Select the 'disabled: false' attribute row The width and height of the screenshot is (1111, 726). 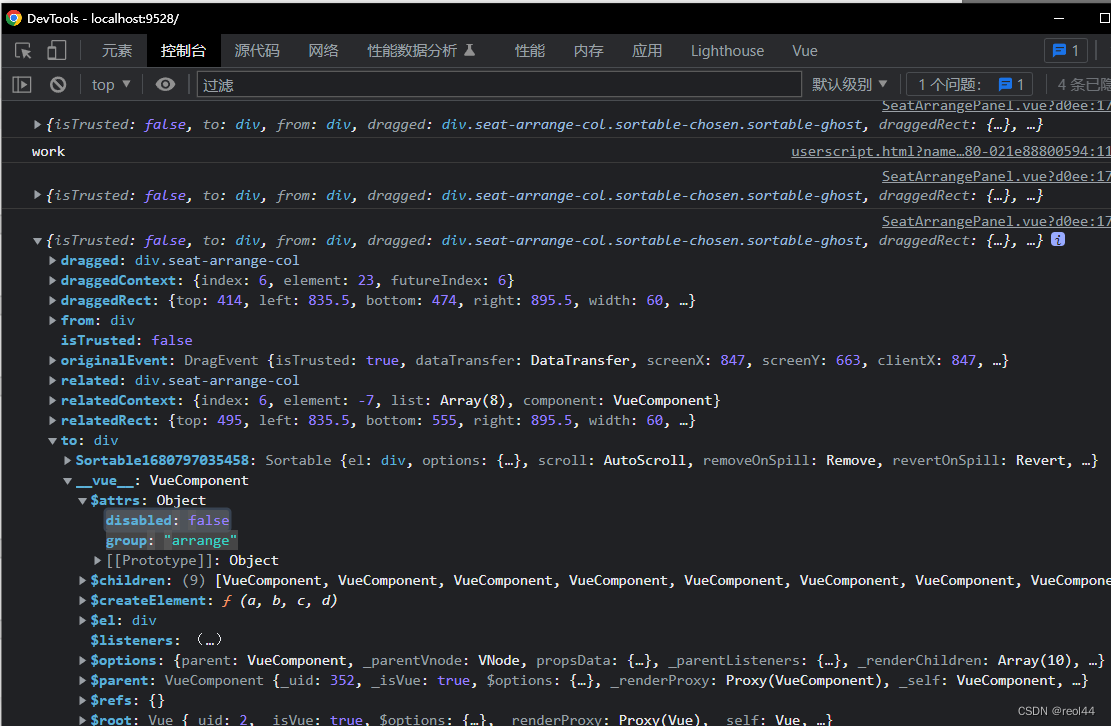coord(167,521)
